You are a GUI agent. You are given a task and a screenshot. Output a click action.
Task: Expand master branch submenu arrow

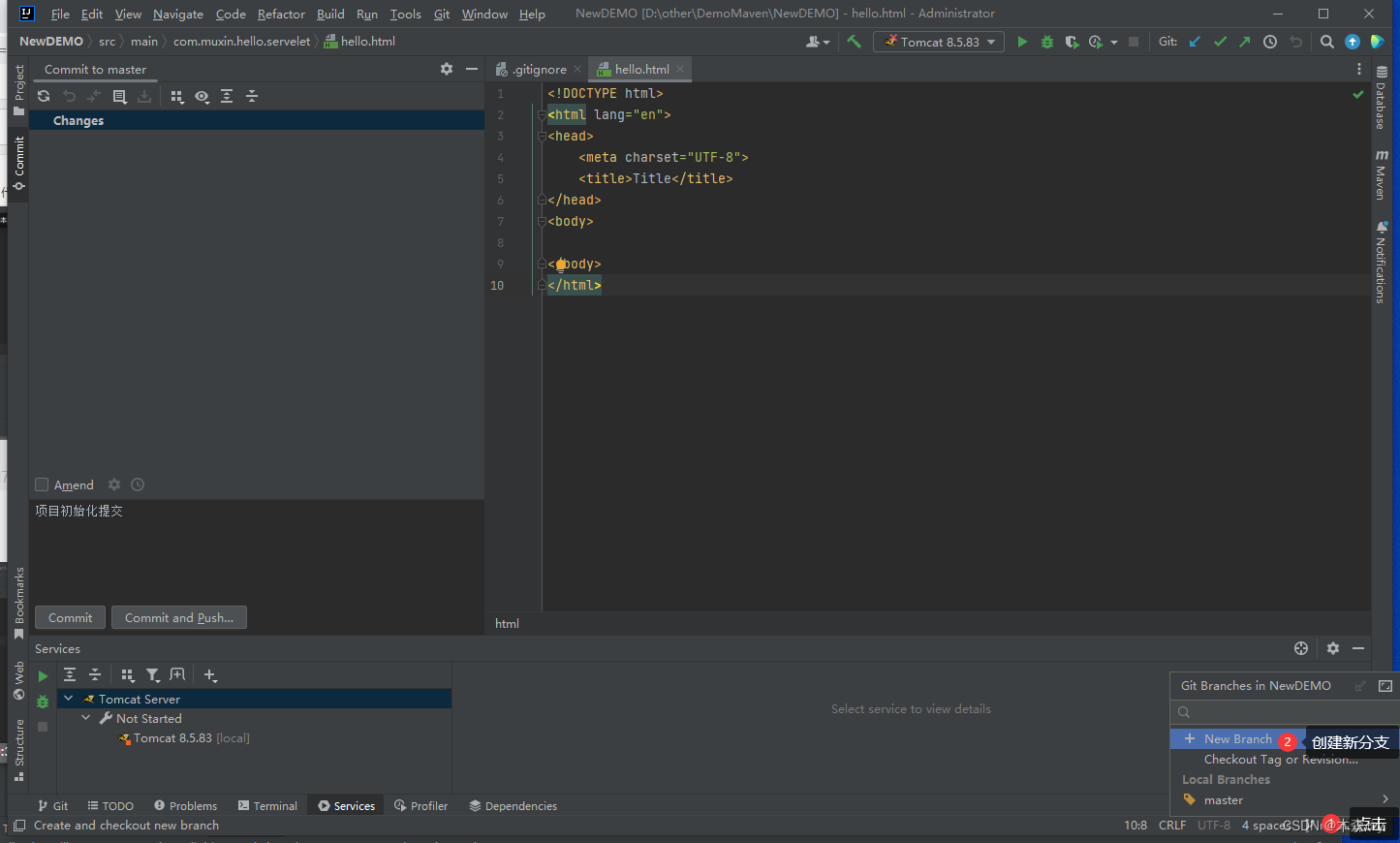[1385, 799]
